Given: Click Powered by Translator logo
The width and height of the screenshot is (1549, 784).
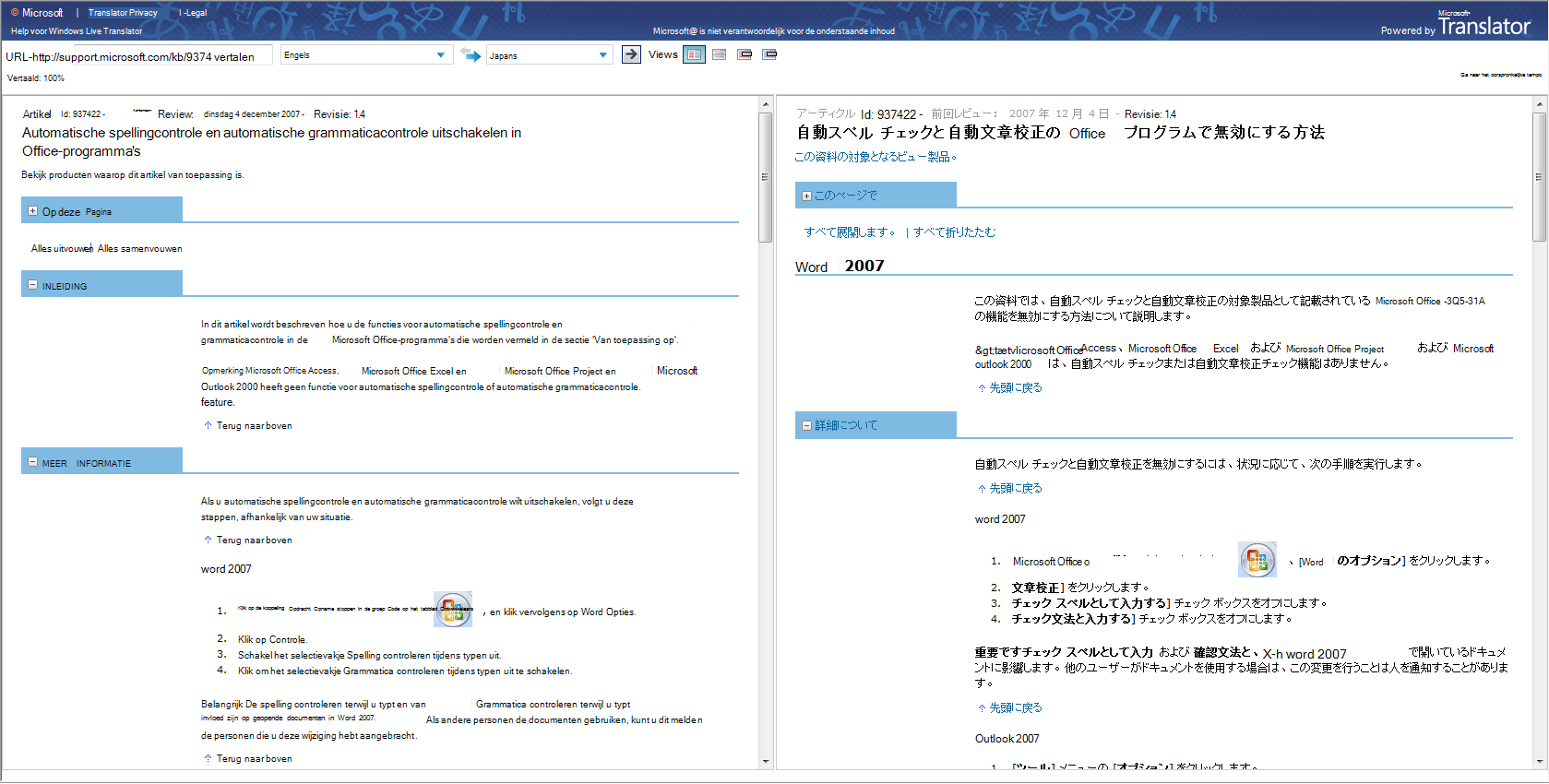Looking at the screenshot, I should (x=1455, y=25).
